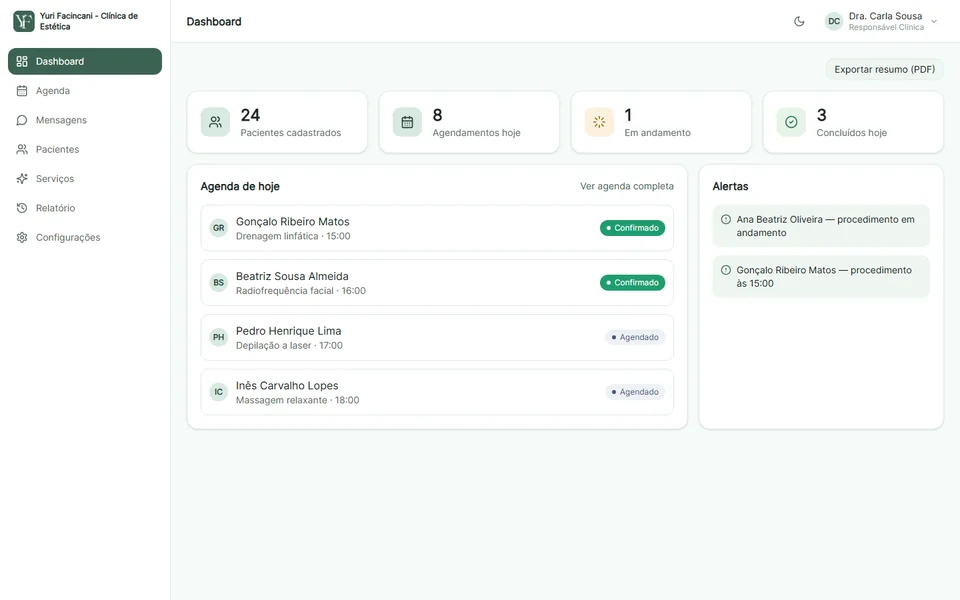Toggle dark mode with the moon icon
The image size is (960, 600).
point(799,21)
